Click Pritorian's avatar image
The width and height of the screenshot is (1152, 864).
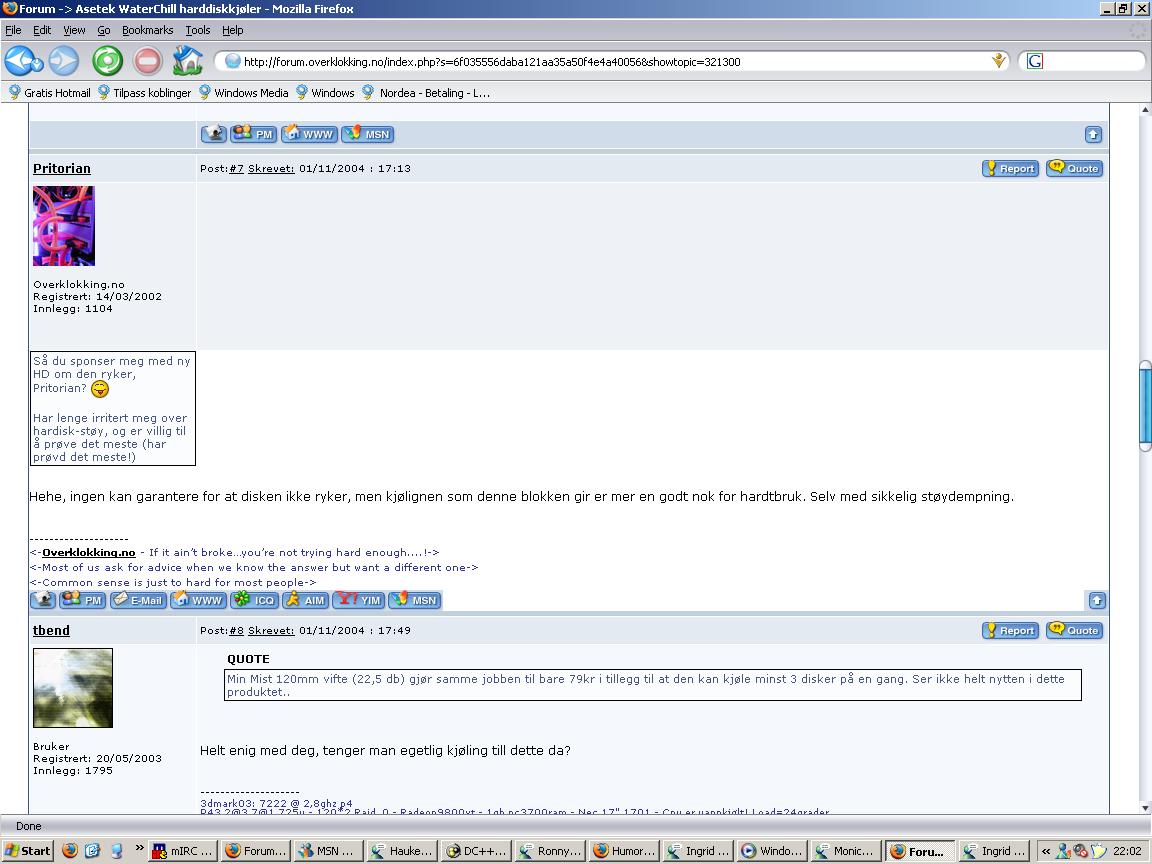click(64, 226)
